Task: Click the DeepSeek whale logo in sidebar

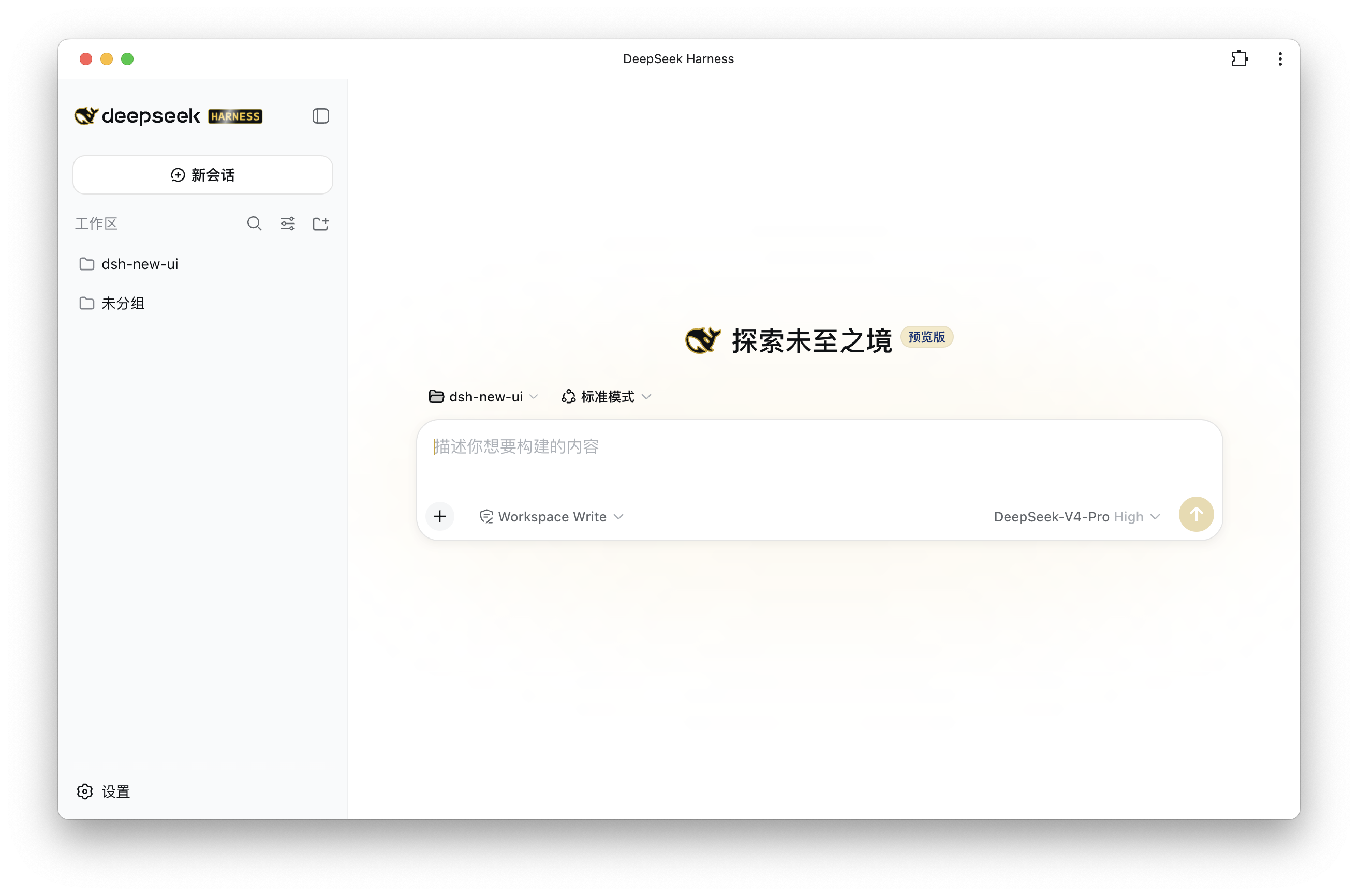Action: tap(86, 116)
